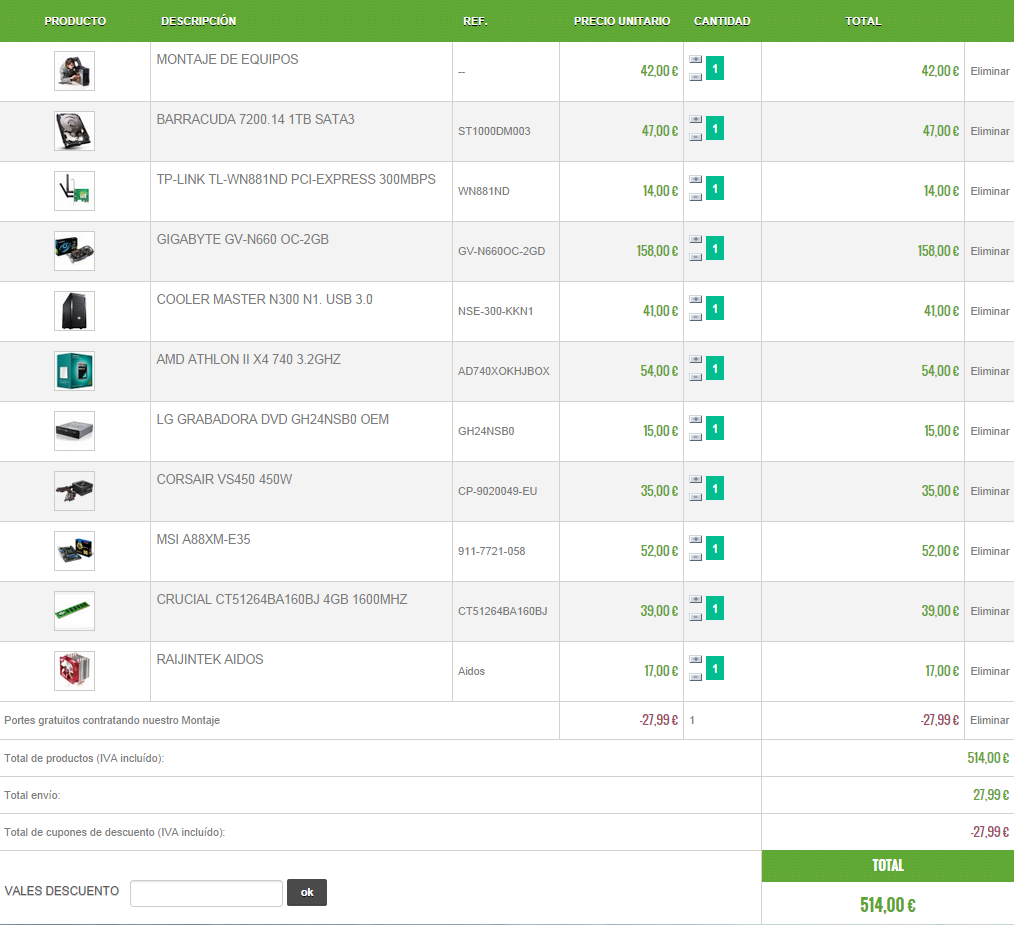Open LG GRABADORA DVD GH24NSB0 OEM description
The width and height of the screenshot is (1014, 925).
pos(273,420)
